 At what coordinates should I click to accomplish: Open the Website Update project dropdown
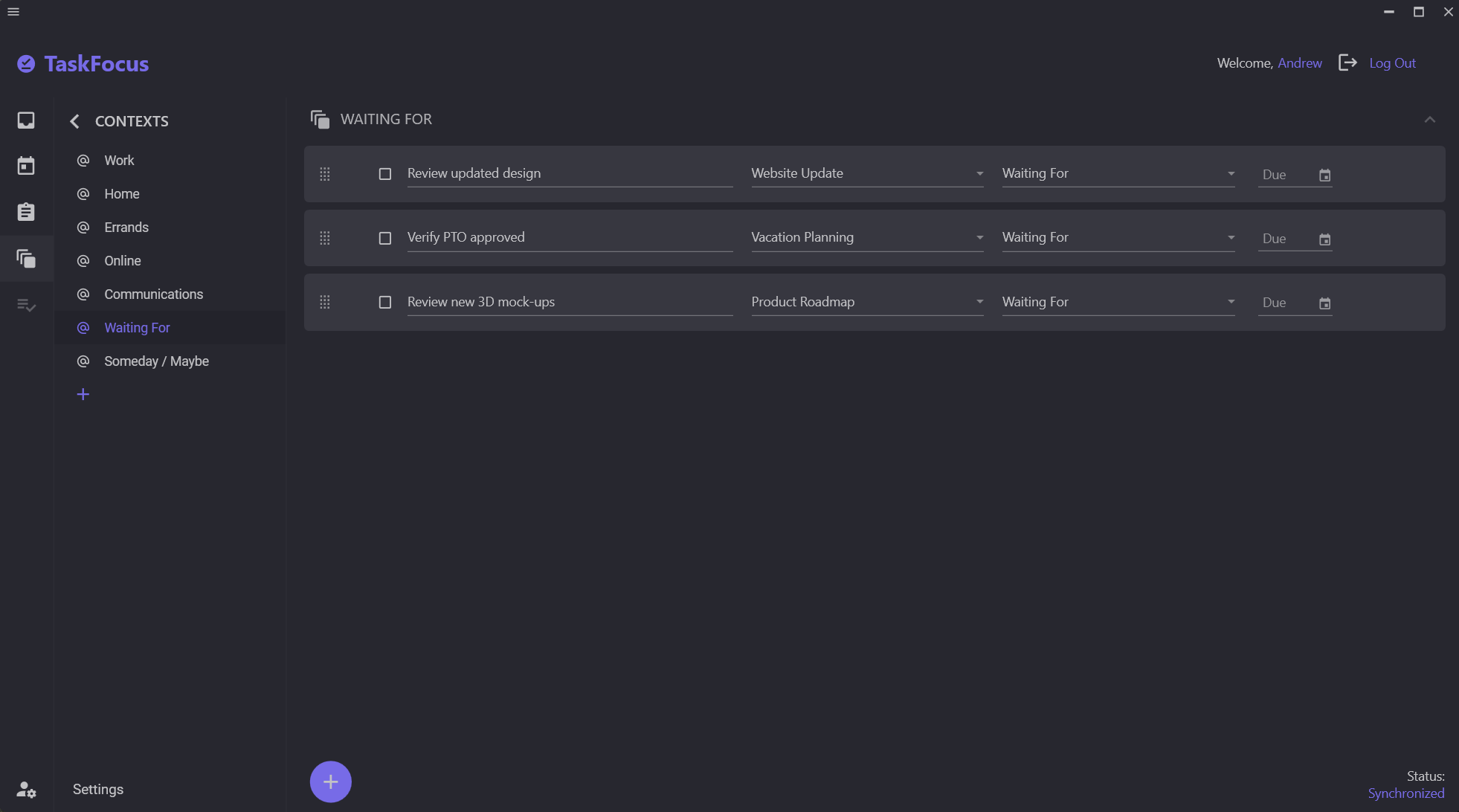click(x=866, y=173)
